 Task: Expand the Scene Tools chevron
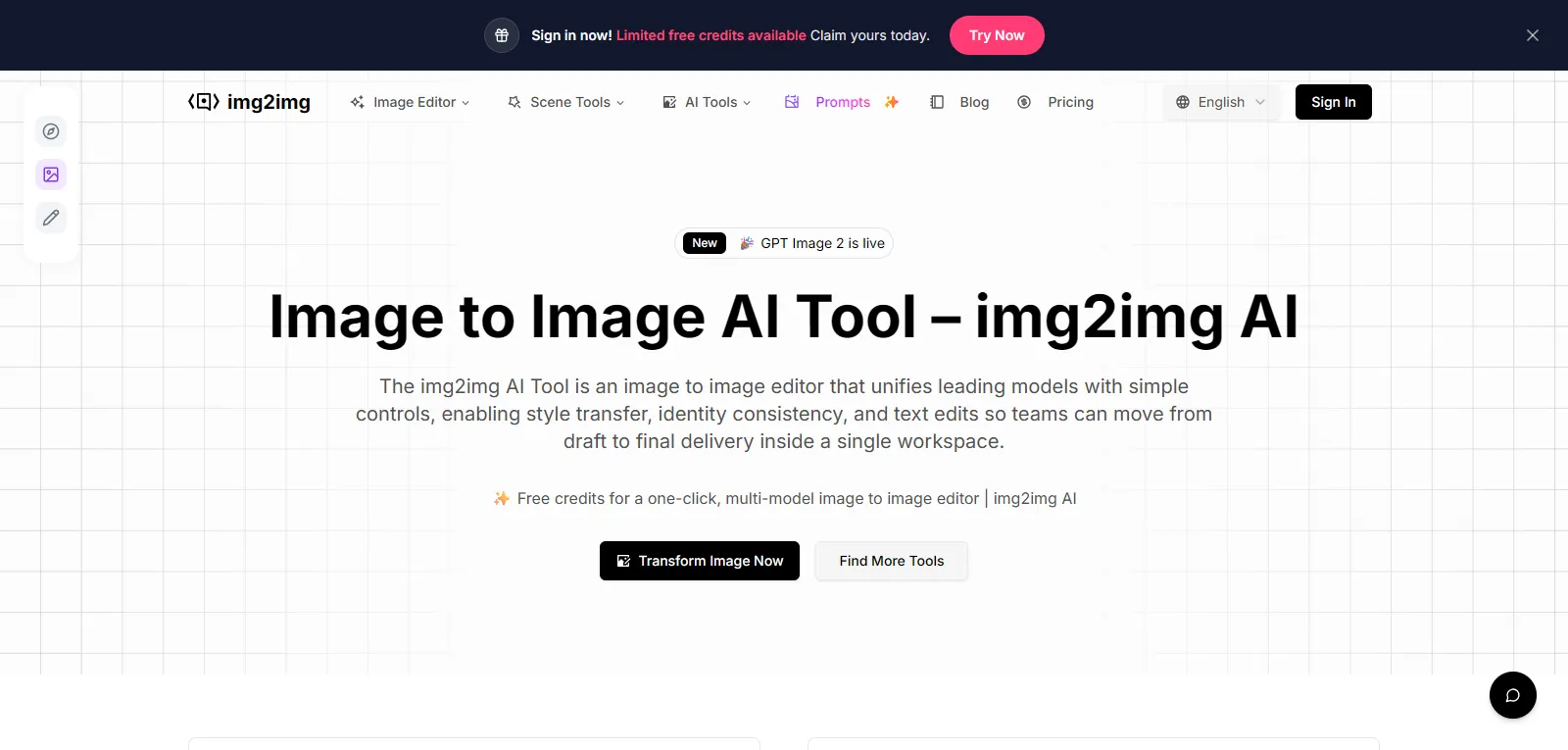(620, 102)
